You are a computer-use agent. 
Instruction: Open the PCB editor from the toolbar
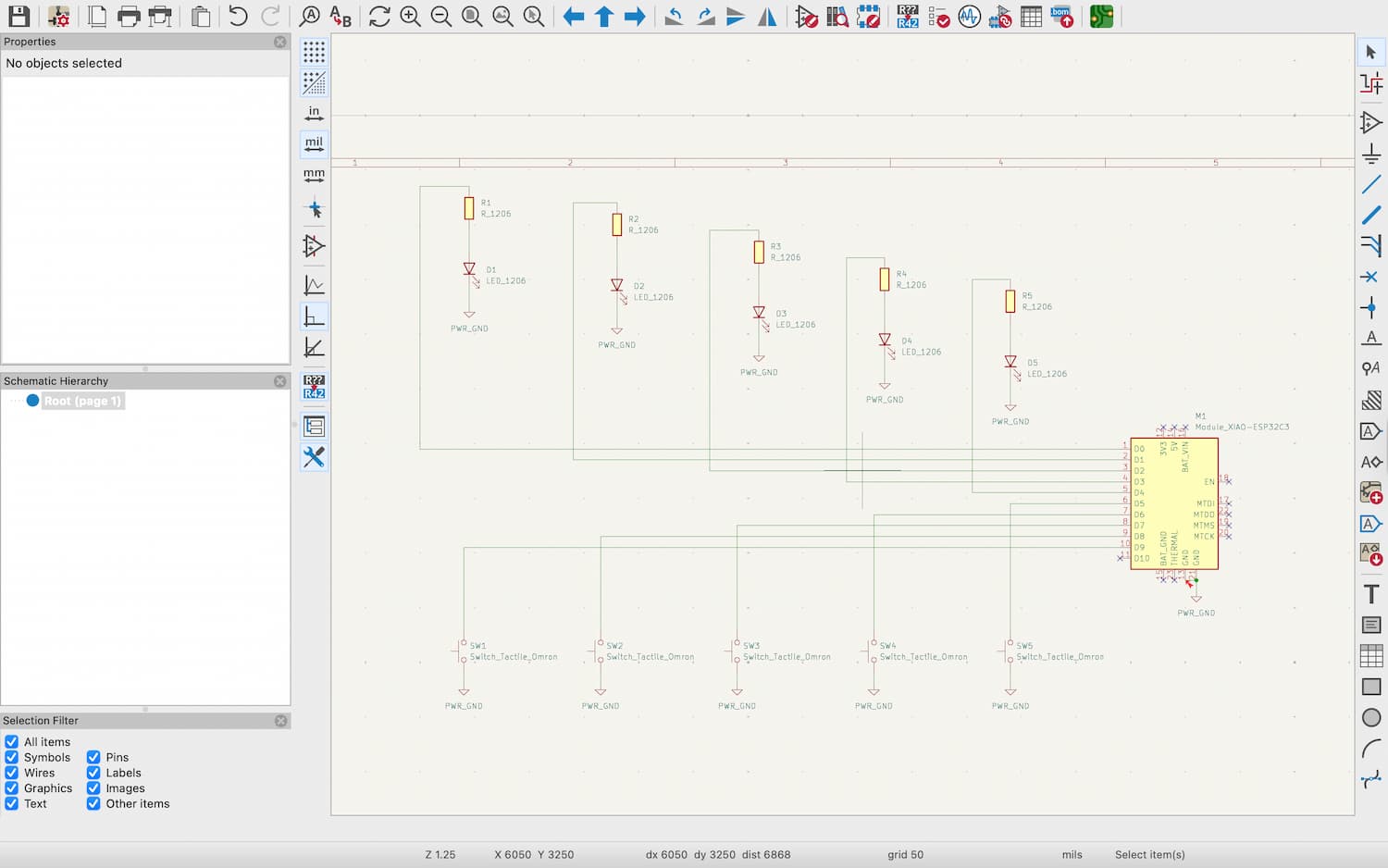tap(1101, 17)
